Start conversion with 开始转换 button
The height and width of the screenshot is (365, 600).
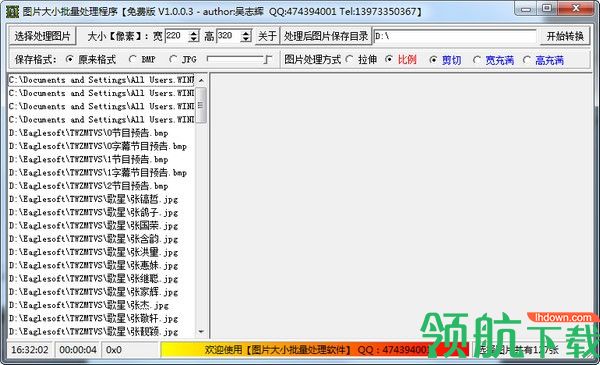[x=565, y=36]
